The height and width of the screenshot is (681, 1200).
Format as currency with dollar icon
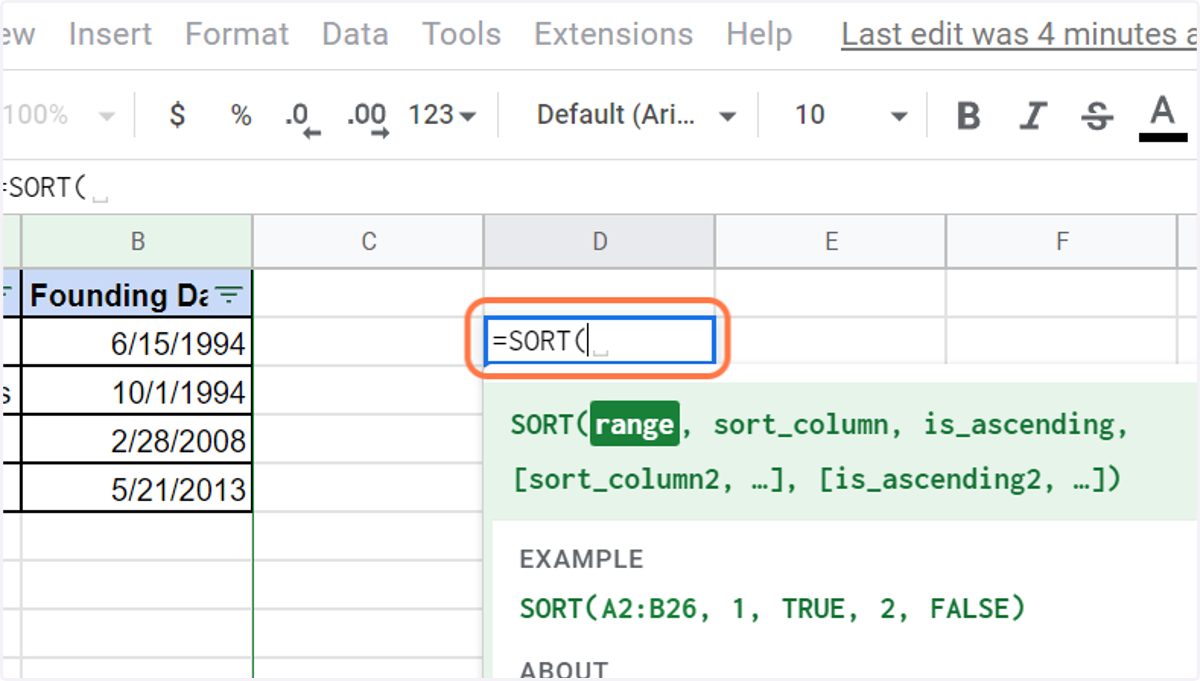pyautogui.click(x=177, y=115)
